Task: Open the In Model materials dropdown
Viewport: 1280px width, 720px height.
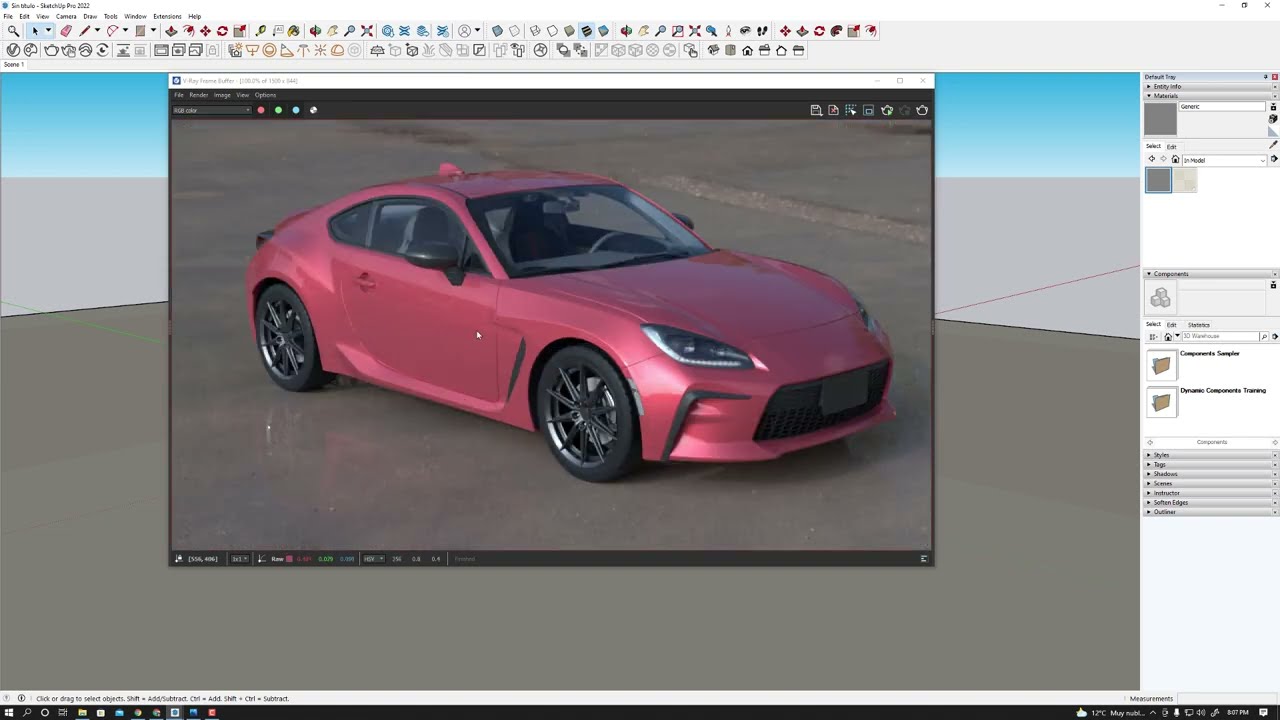Action: pyautogui.click(x=1225, y=160)
